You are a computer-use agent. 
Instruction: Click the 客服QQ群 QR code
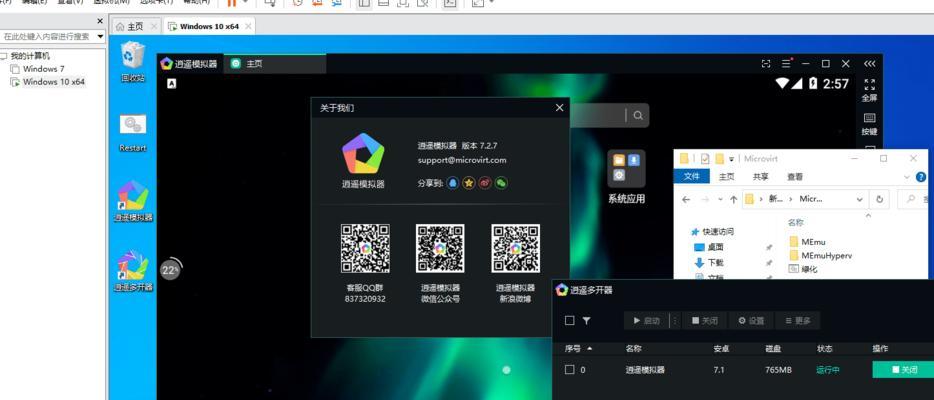(x=365, y=249)
